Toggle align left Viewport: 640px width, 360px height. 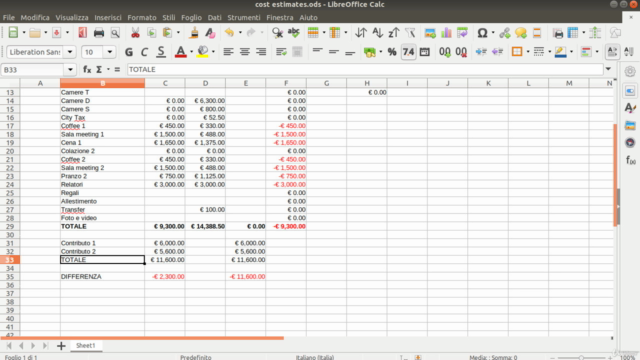coord(228,52)
